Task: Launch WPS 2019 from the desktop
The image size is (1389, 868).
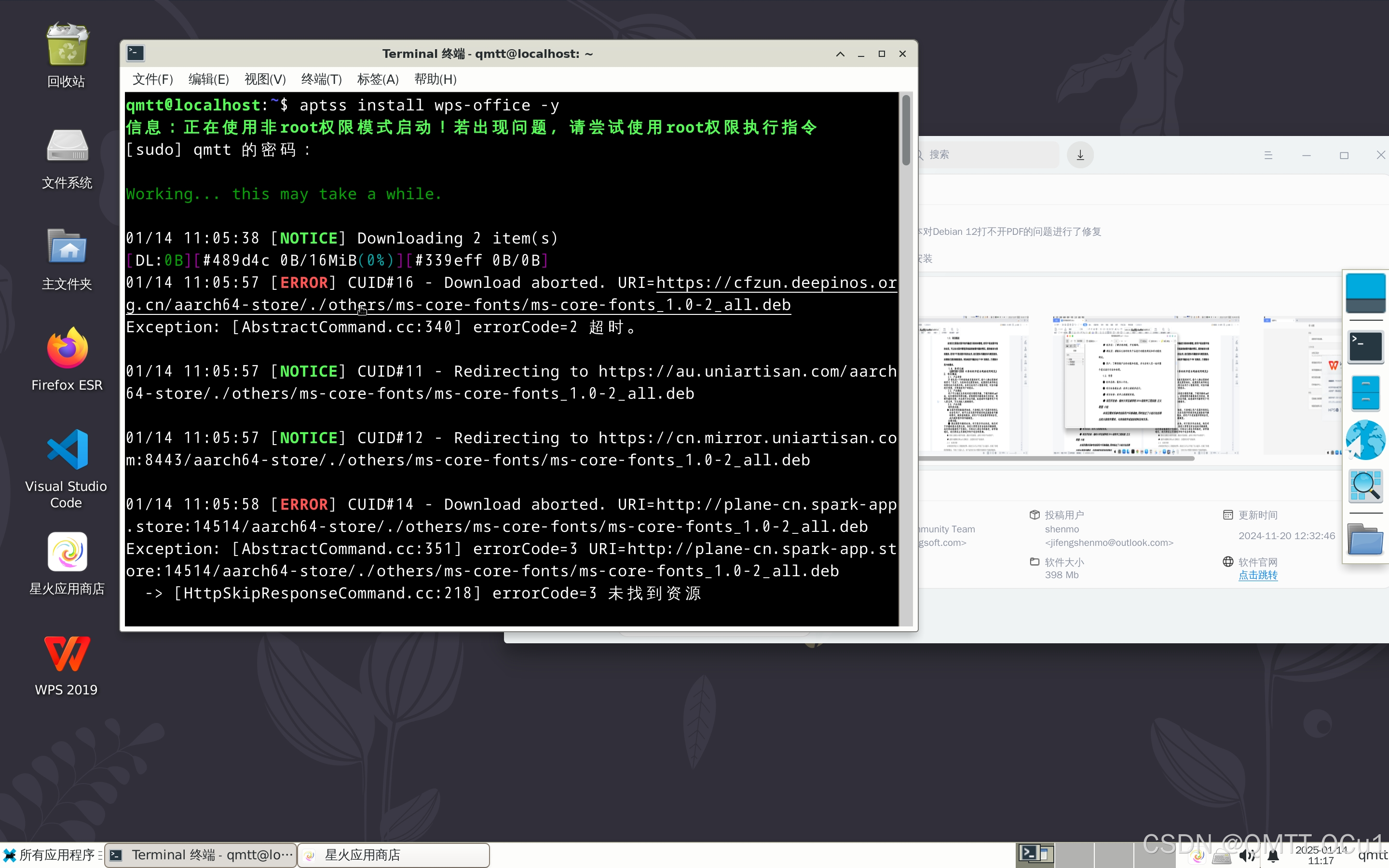Action: coord(67,654)
